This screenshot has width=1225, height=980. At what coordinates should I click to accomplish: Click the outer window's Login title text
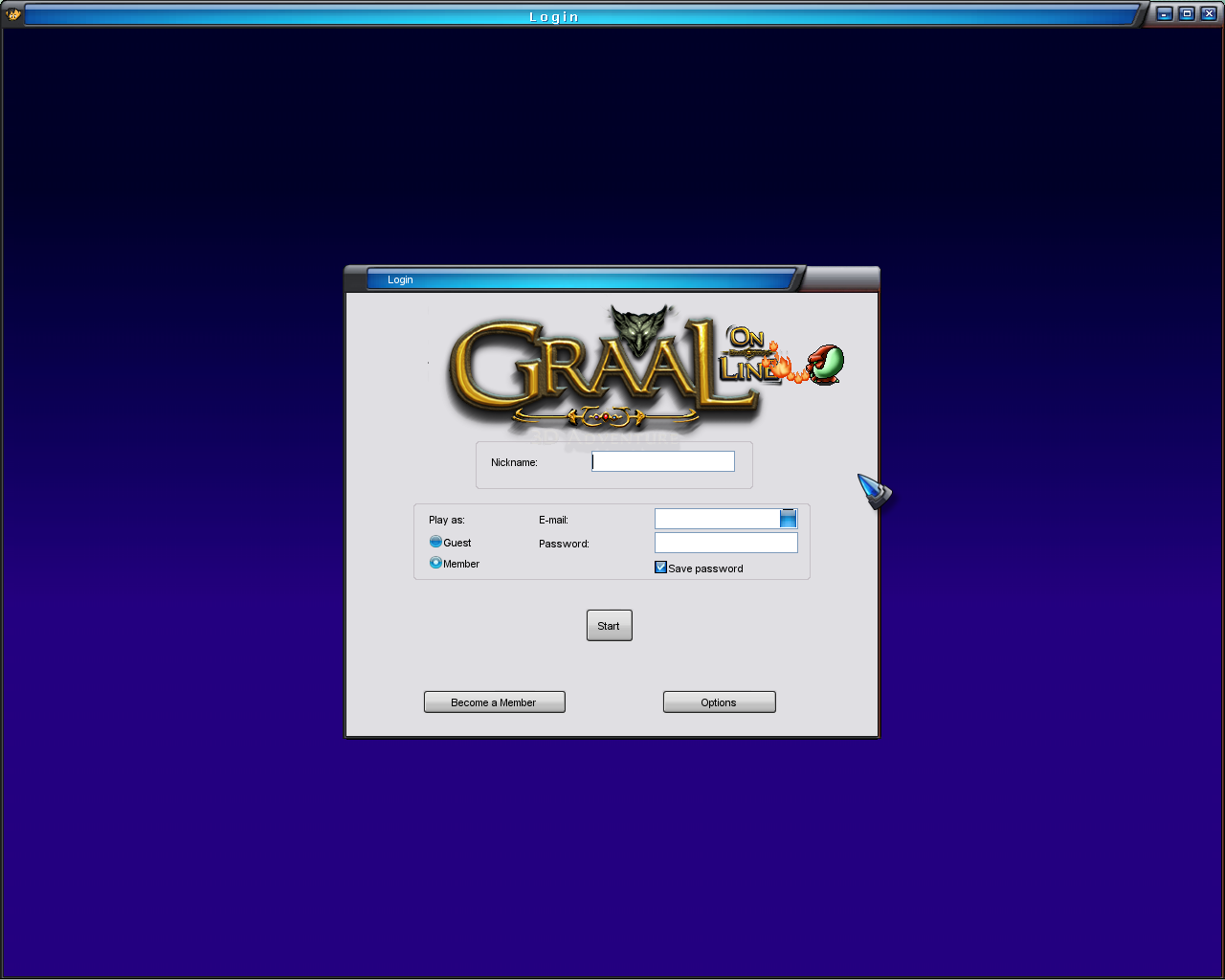pyautogui.click(x=554, y=16)
